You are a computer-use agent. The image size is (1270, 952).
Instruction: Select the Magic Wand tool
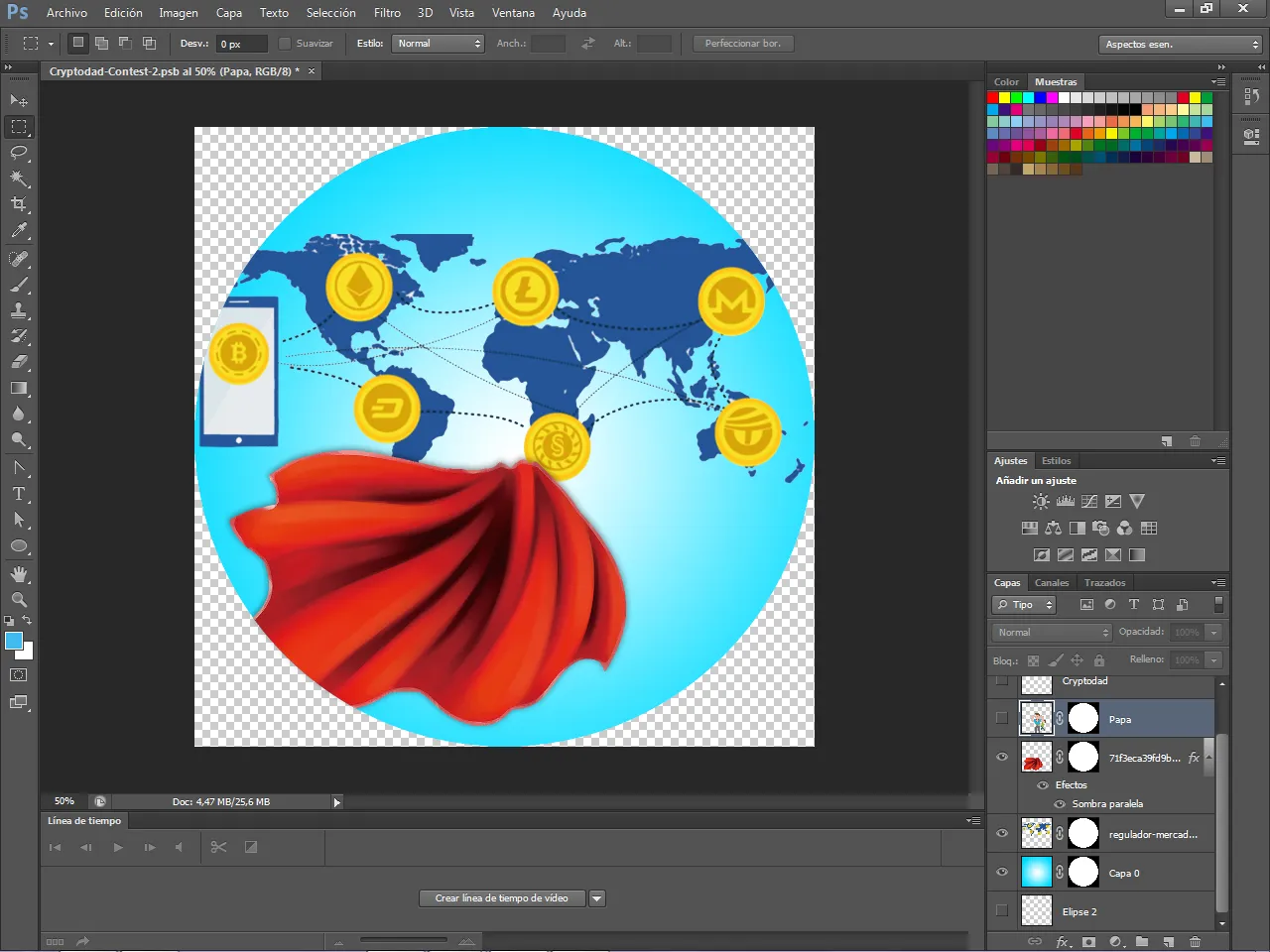19,178
